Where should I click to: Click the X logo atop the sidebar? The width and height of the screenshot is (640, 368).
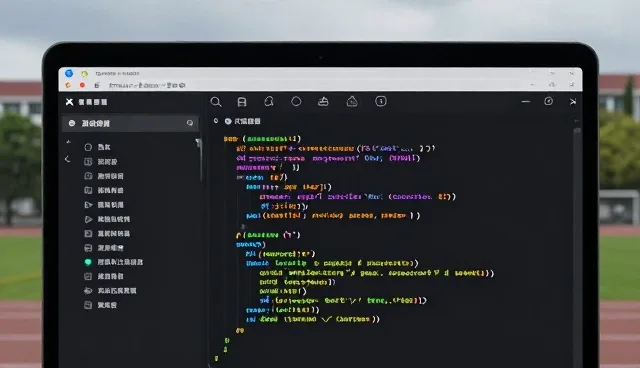click(x=69, y=102)
